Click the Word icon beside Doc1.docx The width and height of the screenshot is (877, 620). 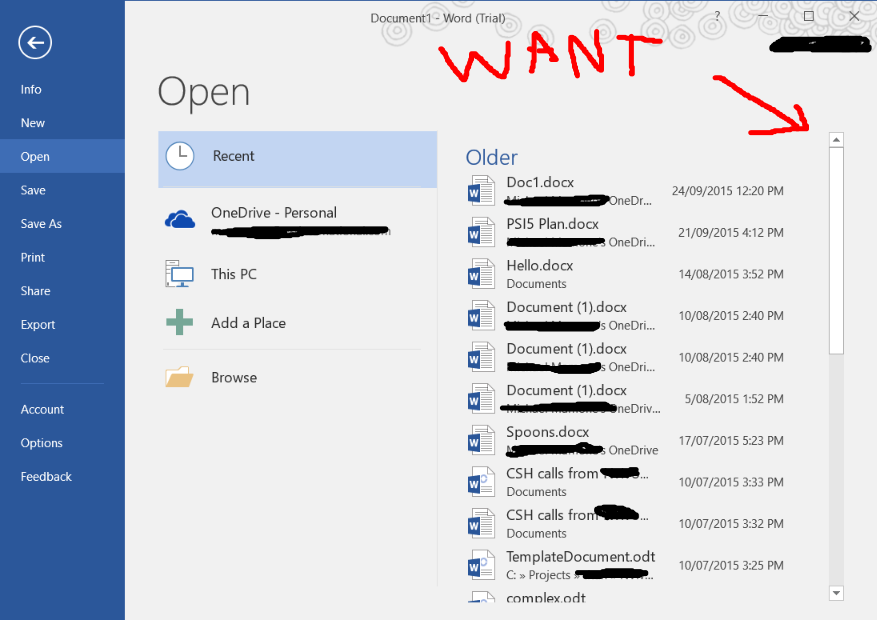click(481, 191)
